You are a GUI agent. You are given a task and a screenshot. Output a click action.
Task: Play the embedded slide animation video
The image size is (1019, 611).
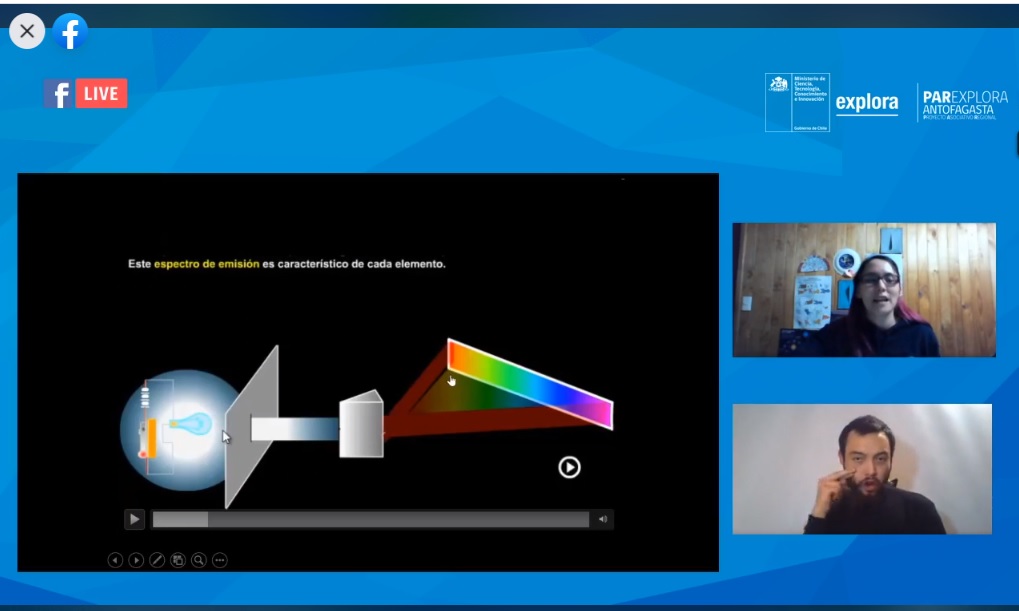[134, 519]
